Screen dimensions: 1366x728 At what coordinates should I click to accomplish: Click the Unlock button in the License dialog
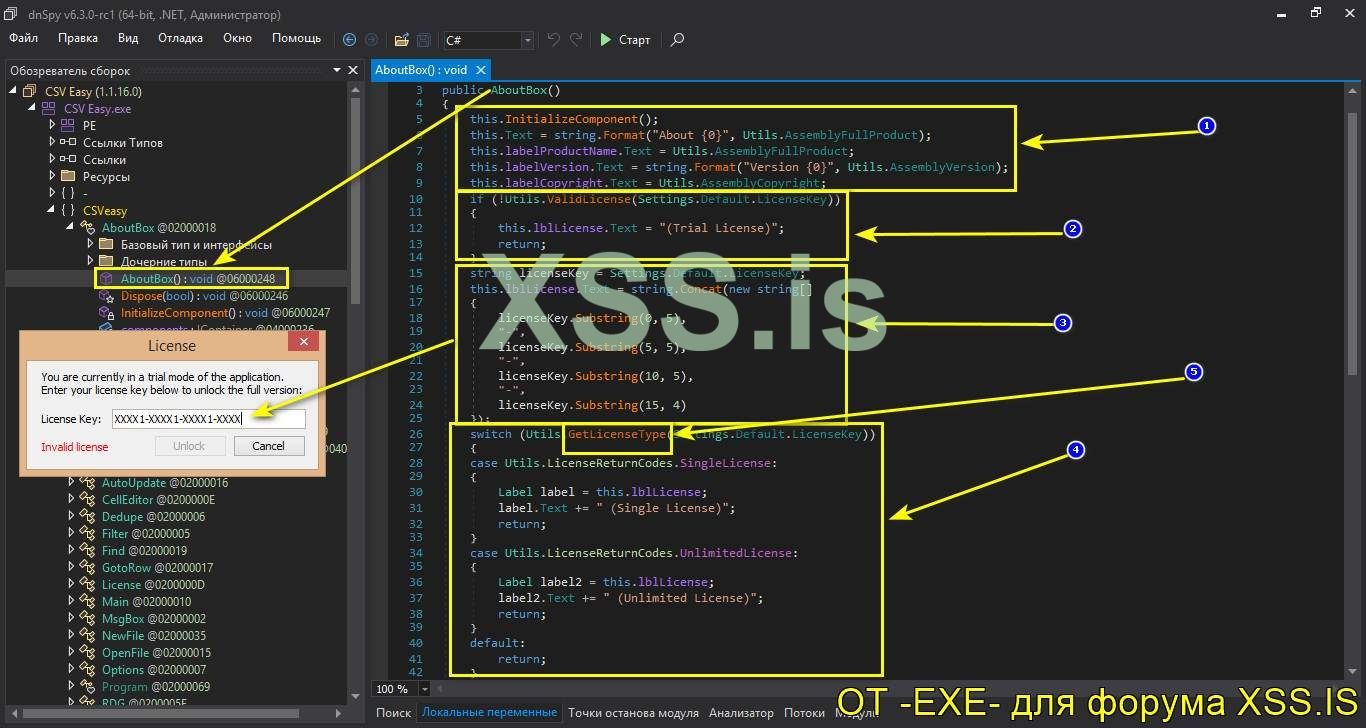[x=189, y=446]
